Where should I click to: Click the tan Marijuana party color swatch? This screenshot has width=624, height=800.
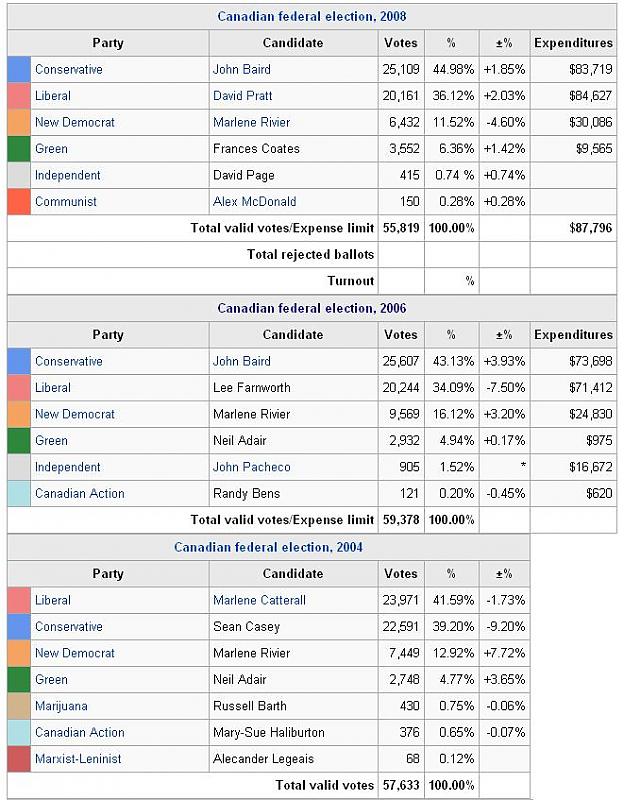point(19,706)
